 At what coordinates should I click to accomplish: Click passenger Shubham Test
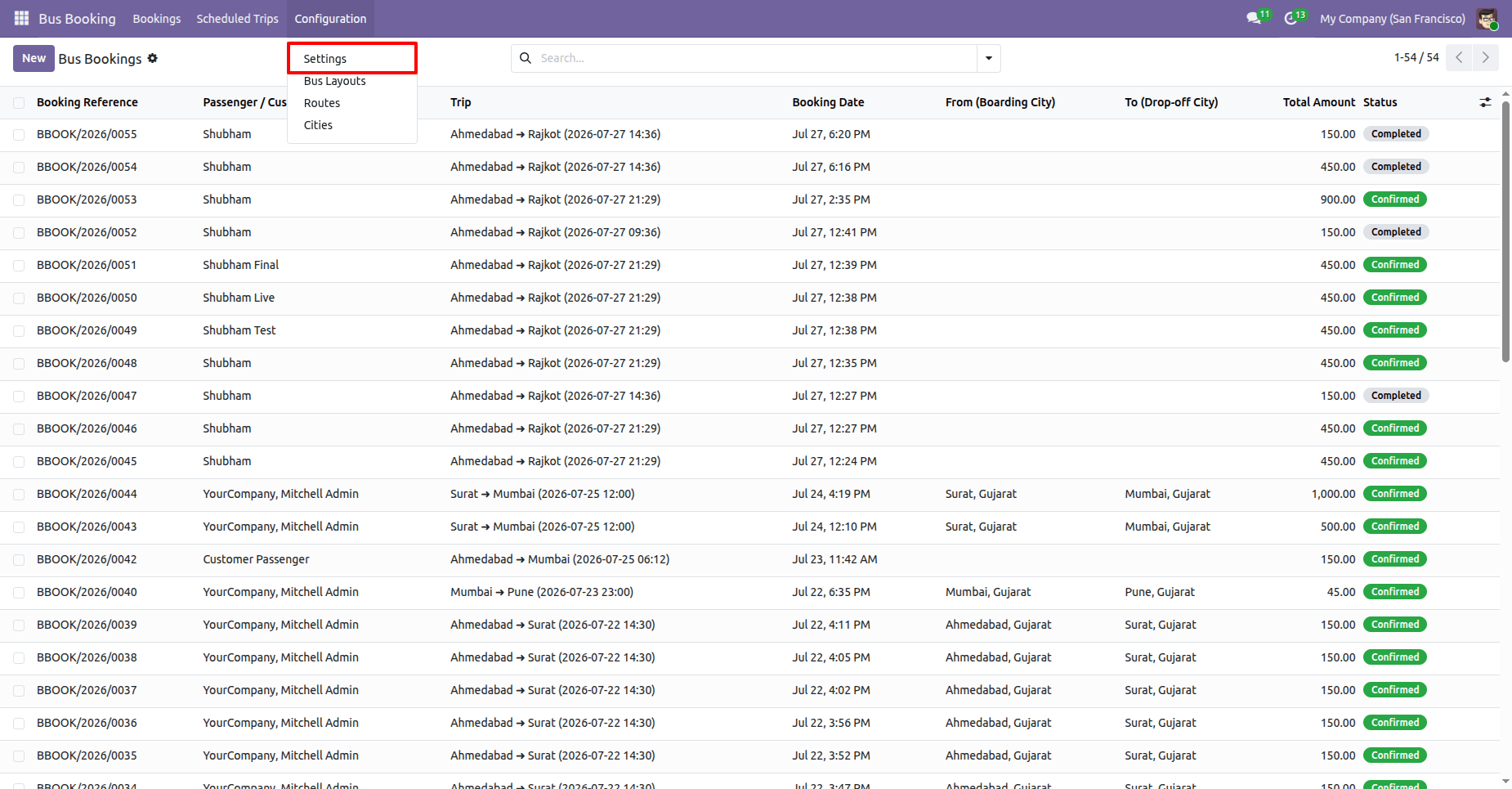click(239, 330)
